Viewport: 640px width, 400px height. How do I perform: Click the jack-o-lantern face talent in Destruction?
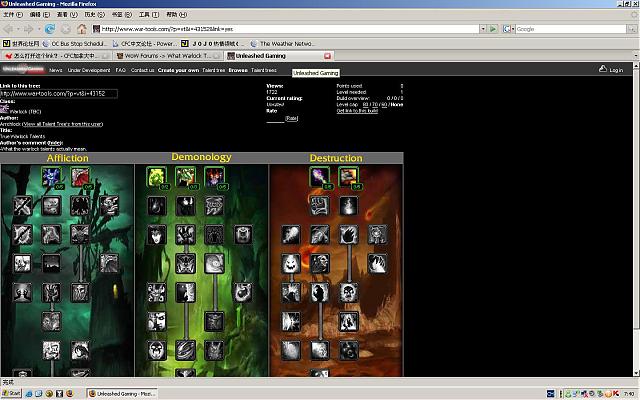(291, 264)
